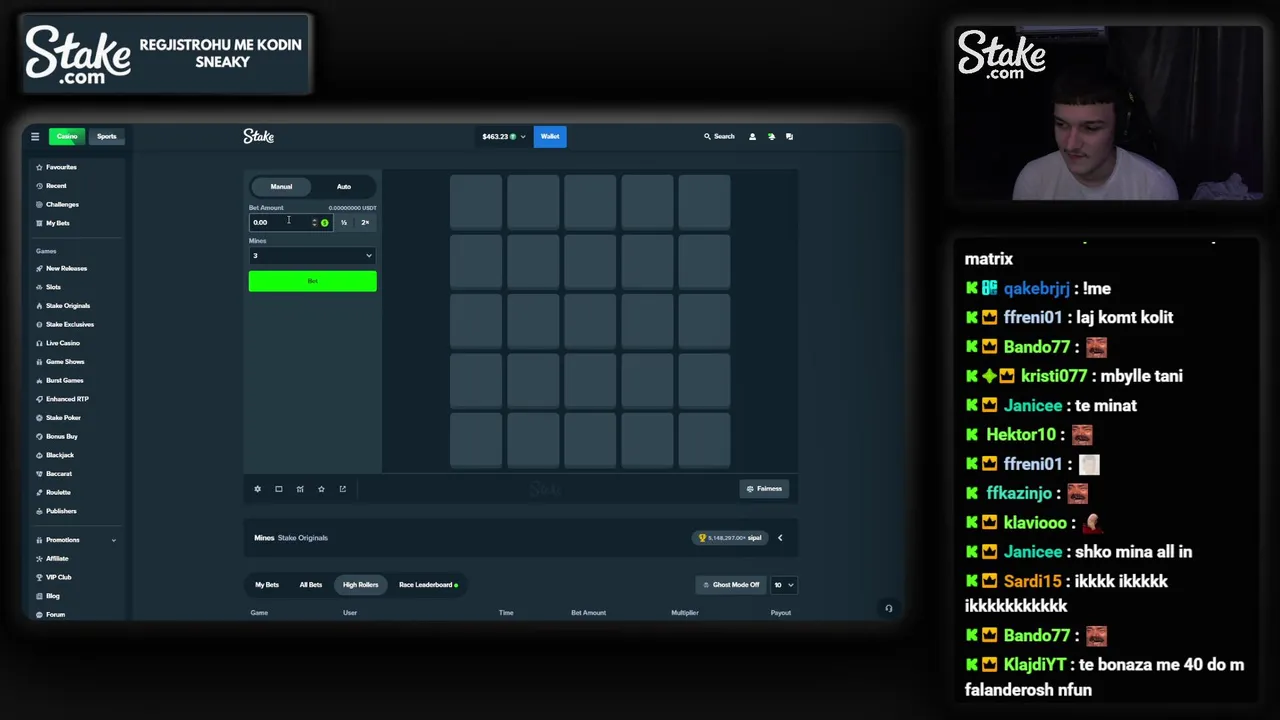Click the max-win trophy badge by sipal
Viewport: 1280px width, 720px height.
729,538
